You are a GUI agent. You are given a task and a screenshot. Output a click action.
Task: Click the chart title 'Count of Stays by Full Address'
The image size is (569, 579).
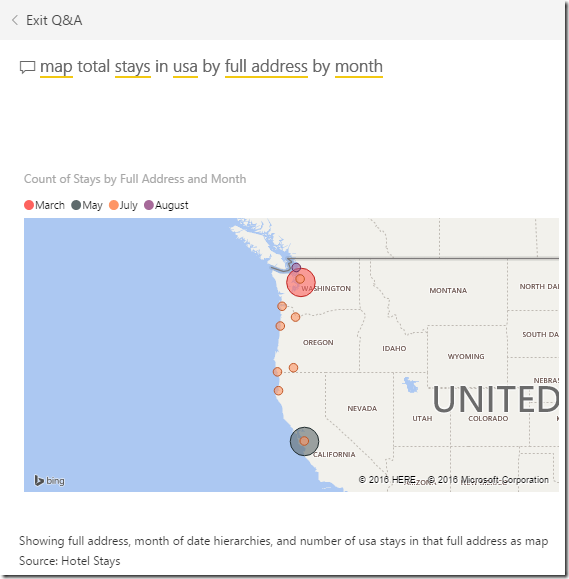pos(135,179)
